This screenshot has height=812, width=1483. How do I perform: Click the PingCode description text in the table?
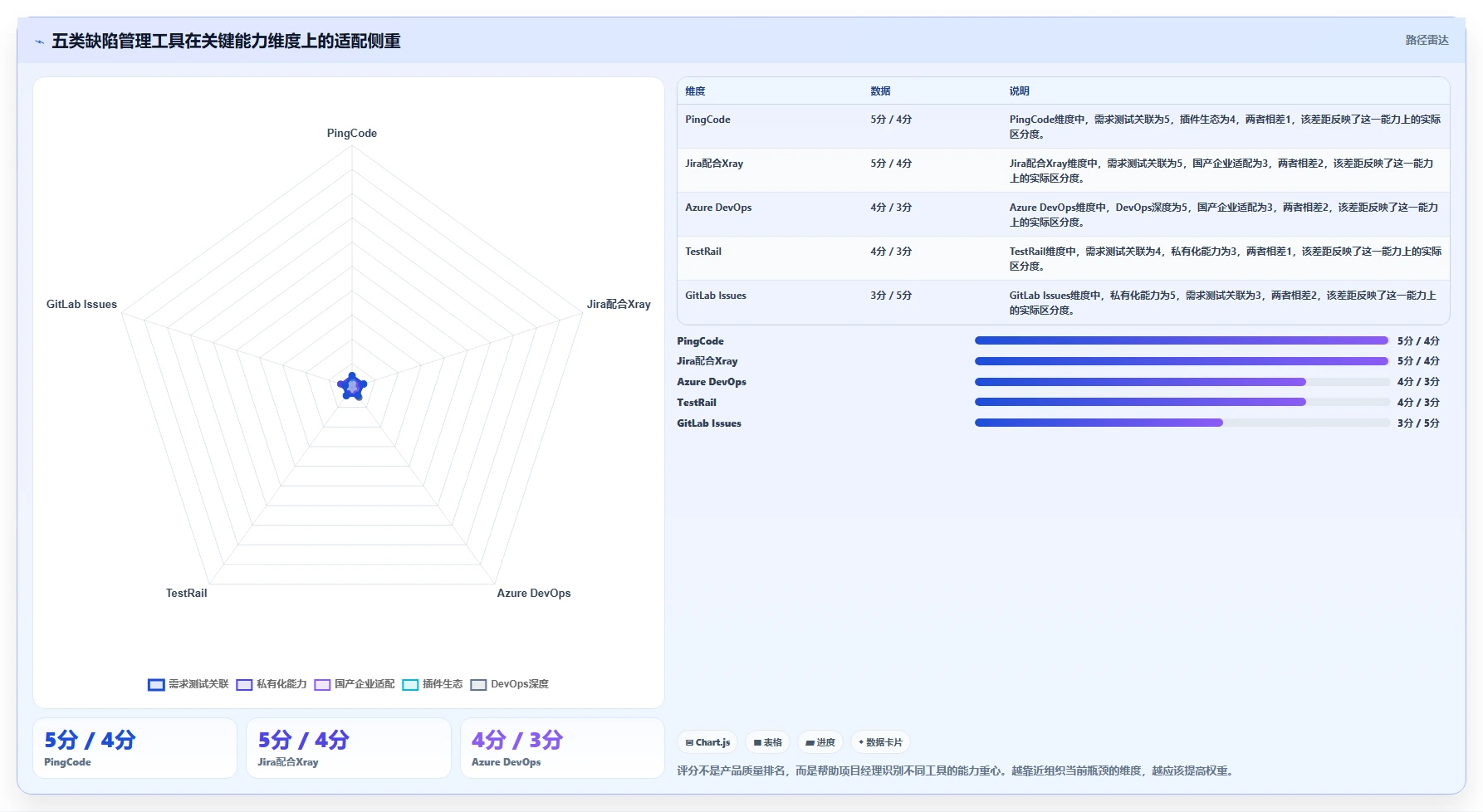[x=1225, y=127]
